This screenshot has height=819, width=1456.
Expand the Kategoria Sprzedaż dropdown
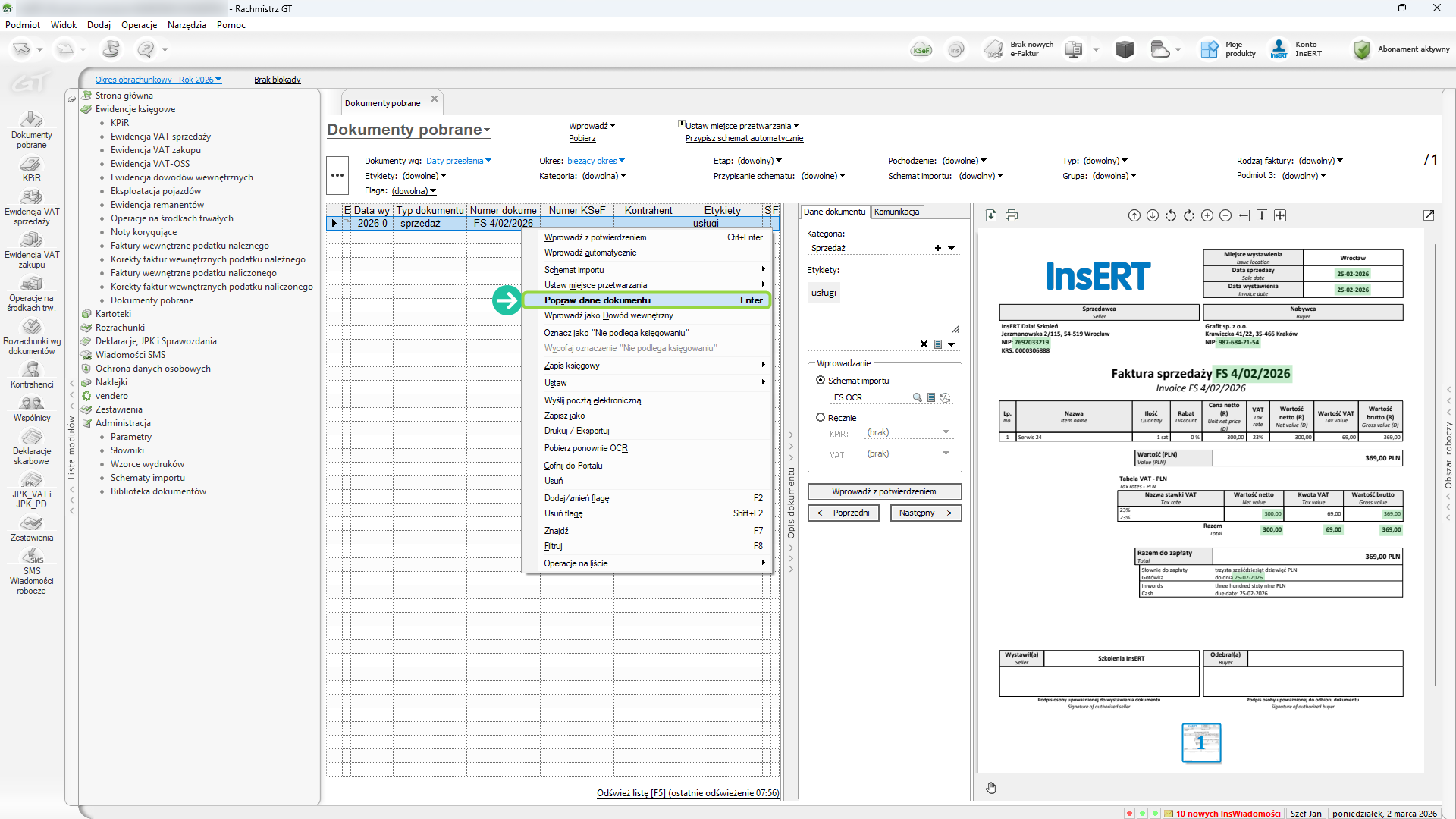(952, 249)
